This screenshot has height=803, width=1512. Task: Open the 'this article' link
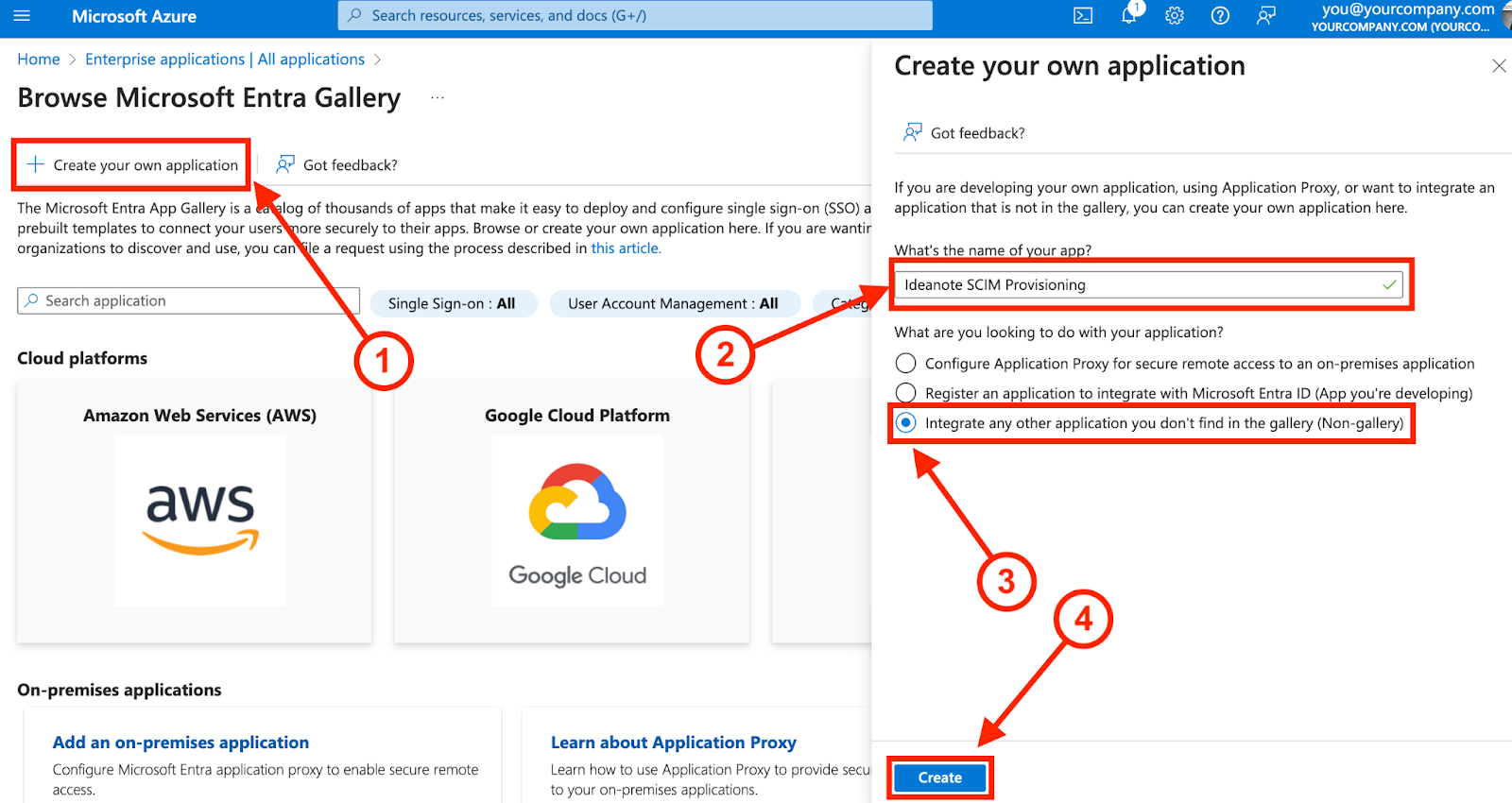click(x=626, y=248)
